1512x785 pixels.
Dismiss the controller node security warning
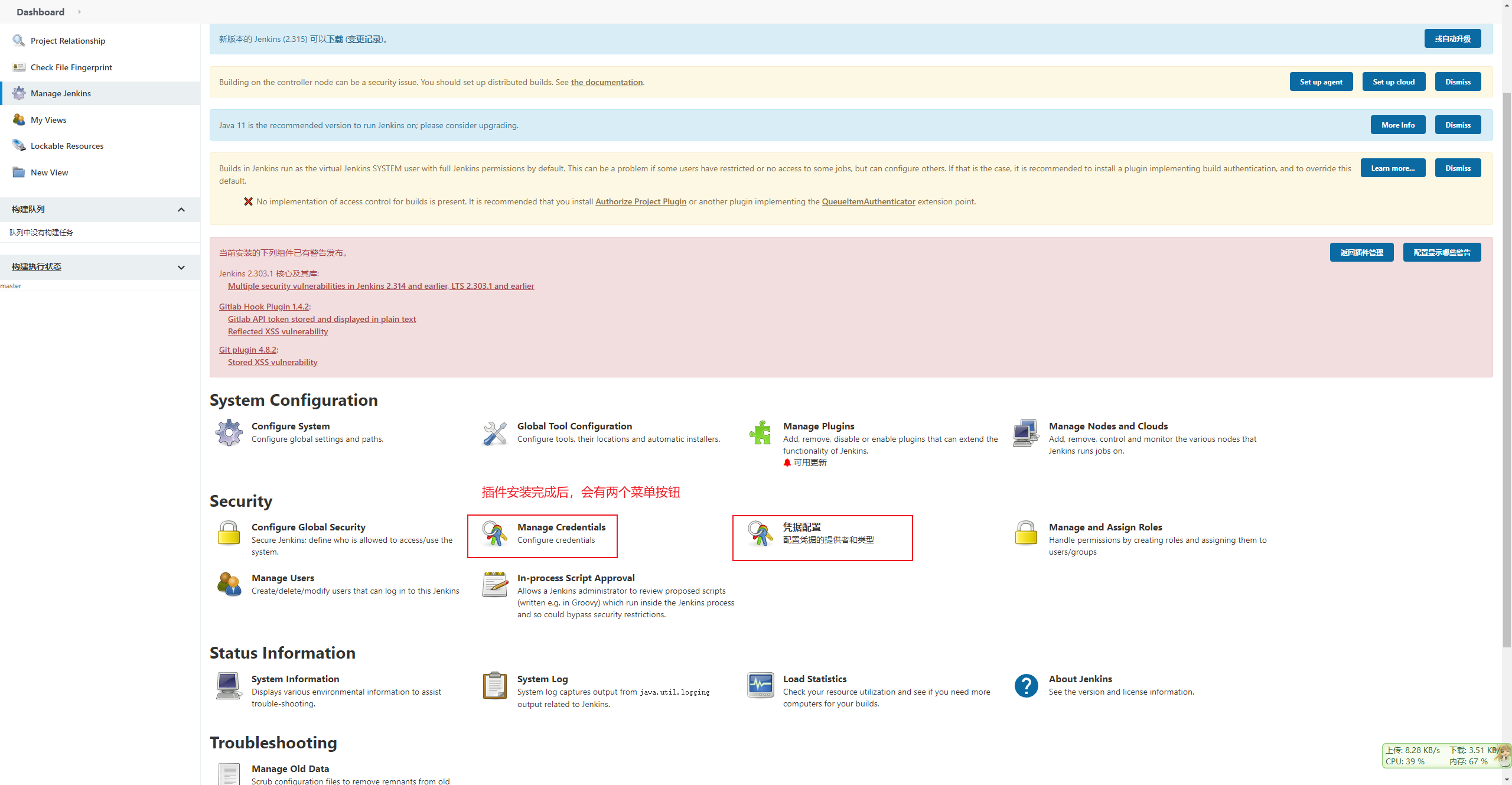(1458, 82)
